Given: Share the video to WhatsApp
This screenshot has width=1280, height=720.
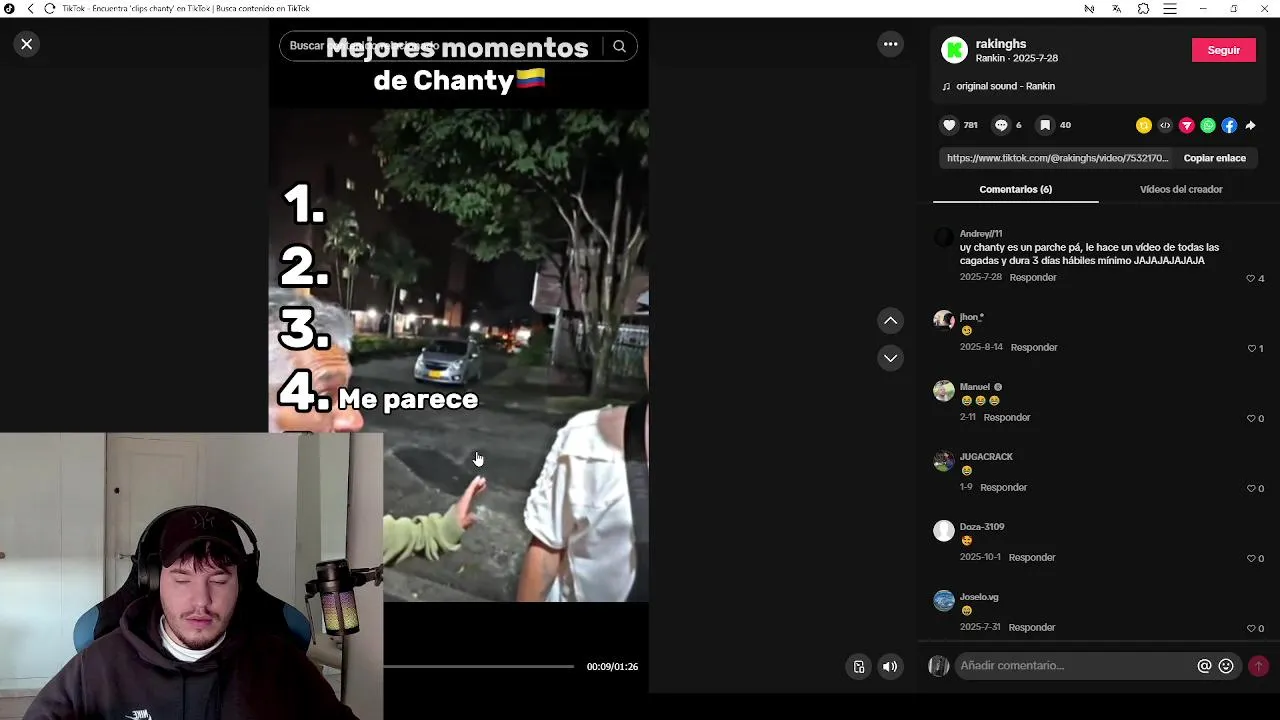Looking at the screenshot, I should click(1208, 125).
